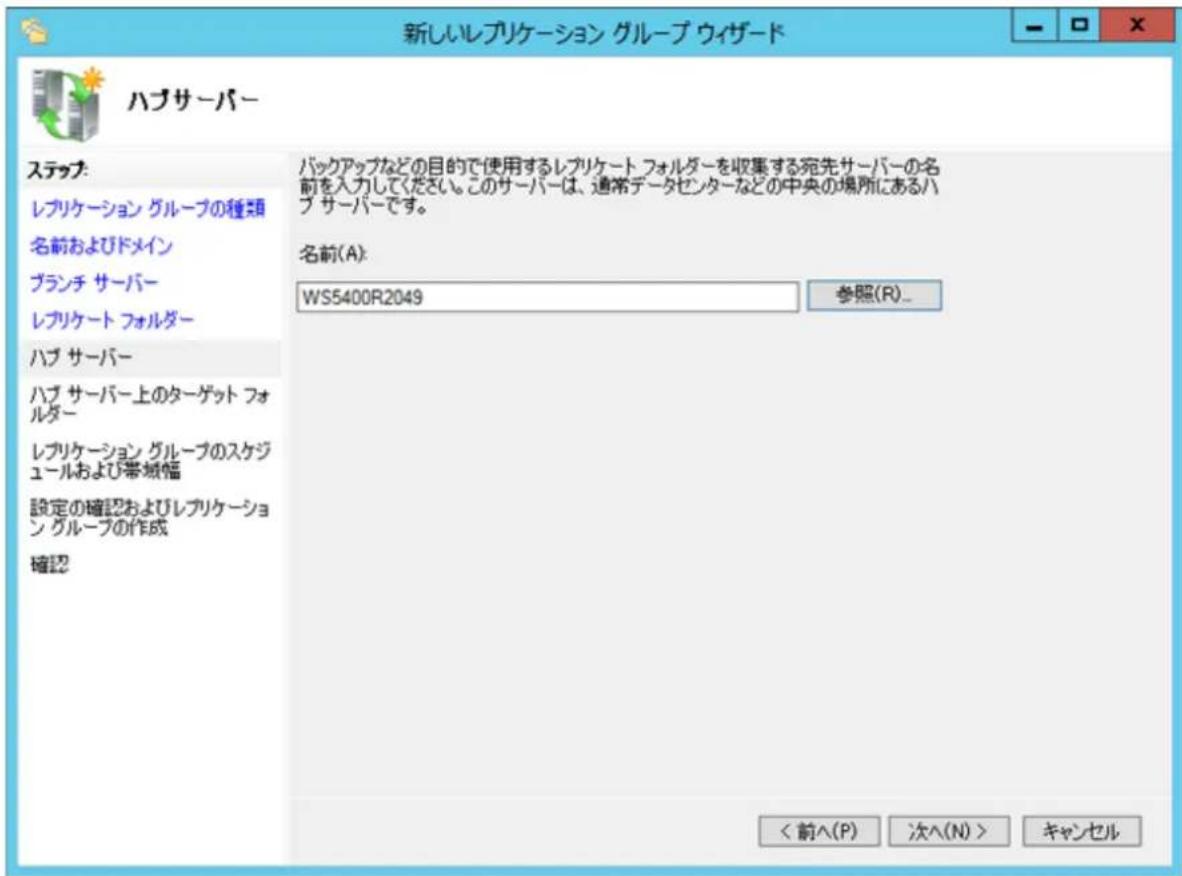1182x876 pixels.
Task: Click the ステップ heading
Action: pos(57,170)
